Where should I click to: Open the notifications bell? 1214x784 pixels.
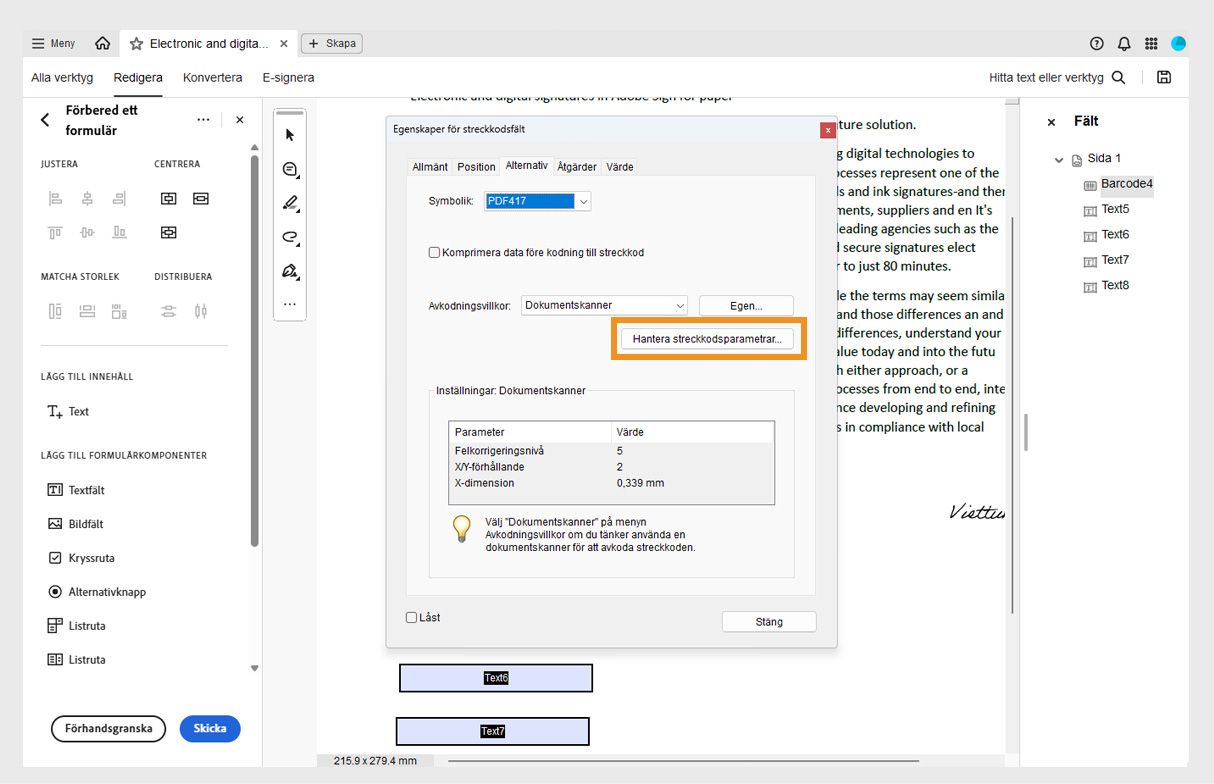point(1124,44)
